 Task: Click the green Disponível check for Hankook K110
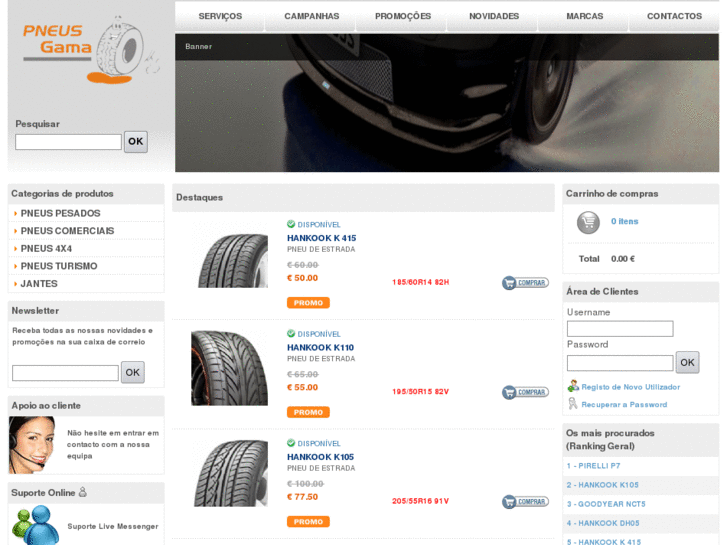click(291, 333)
